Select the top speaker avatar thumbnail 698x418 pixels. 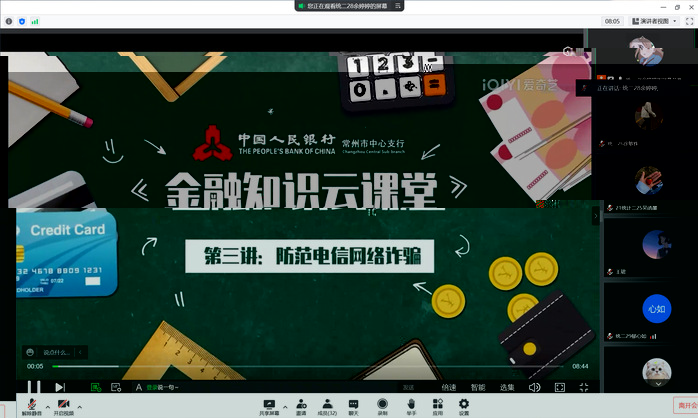(647, 50)
